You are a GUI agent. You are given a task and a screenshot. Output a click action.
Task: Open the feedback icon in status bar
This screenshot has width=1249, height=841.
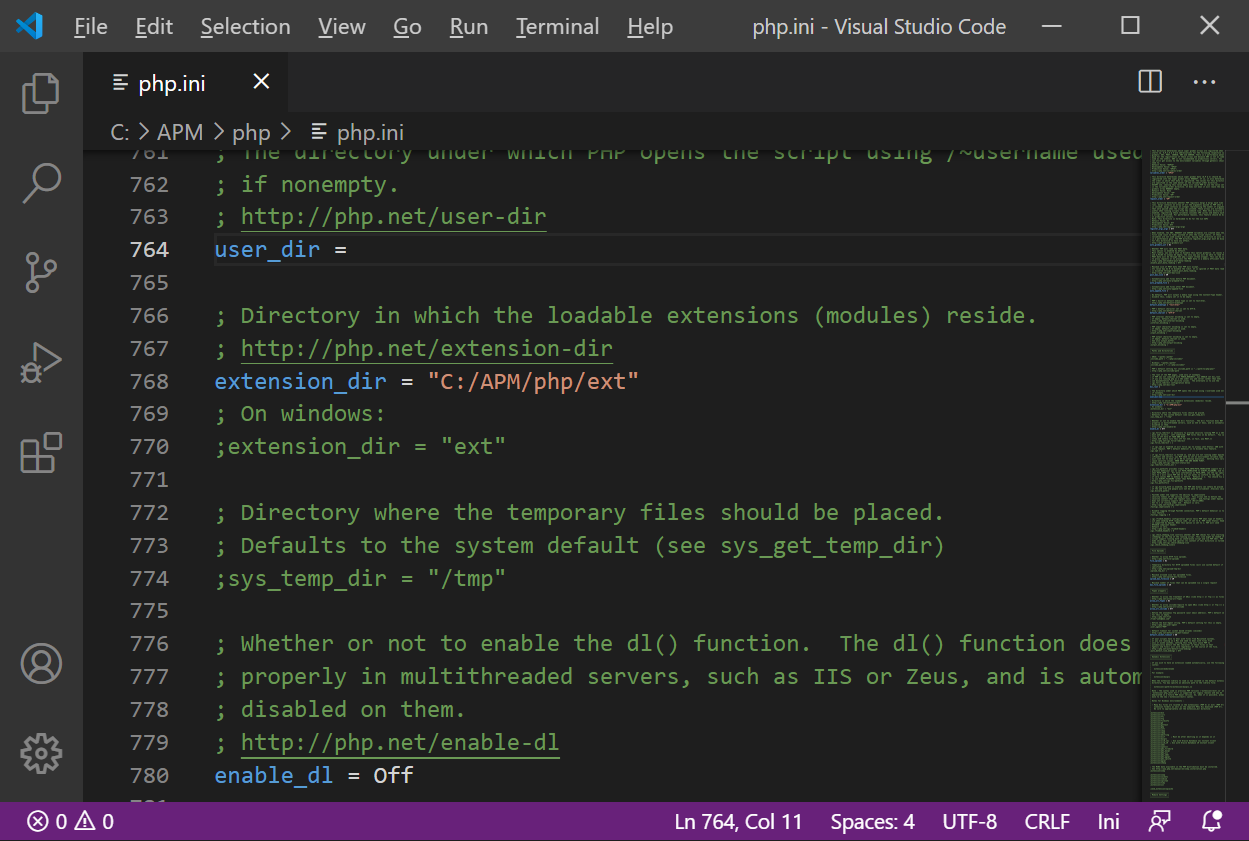pyautogui.click(x=1159, y=822)
